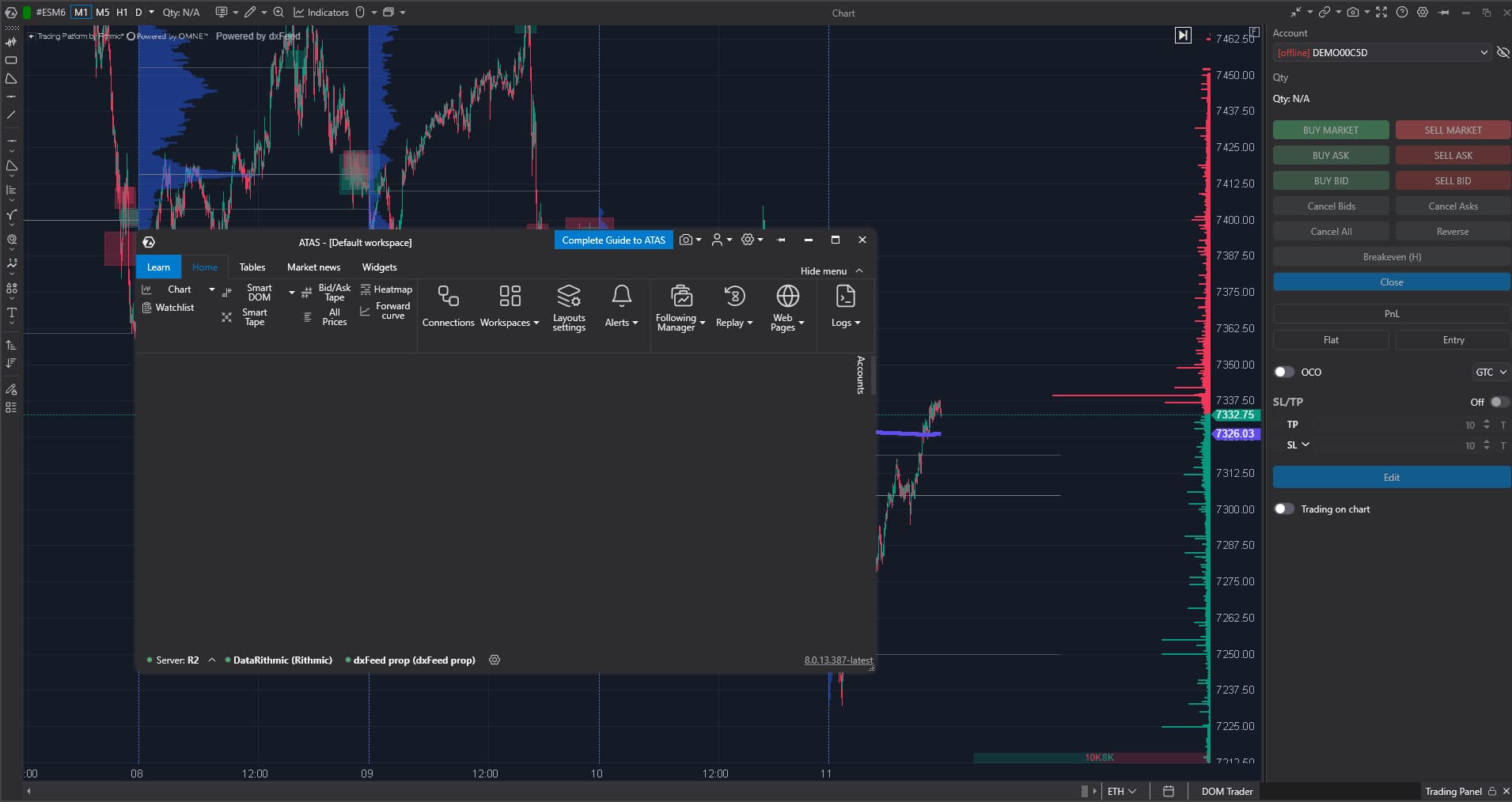Switch to the Widgets tab
Image resolution: width=1512 pixels, height=802 pixels.
coord(379,267)
